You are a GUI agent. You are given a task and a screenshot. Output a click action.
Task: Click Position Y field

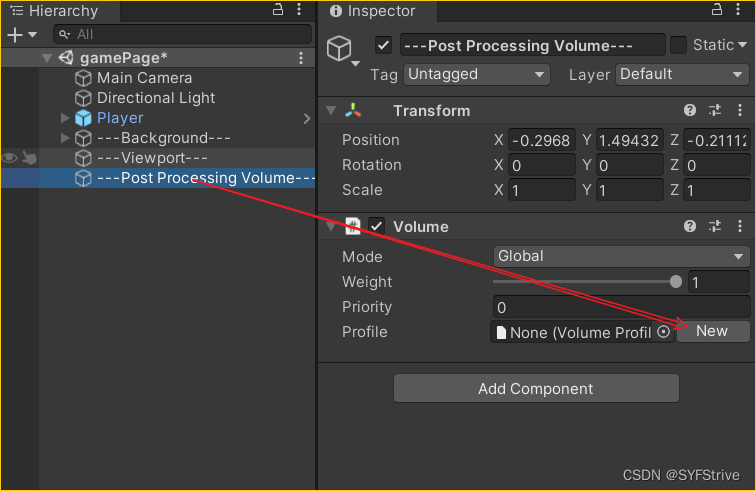(x=630, y=140)
